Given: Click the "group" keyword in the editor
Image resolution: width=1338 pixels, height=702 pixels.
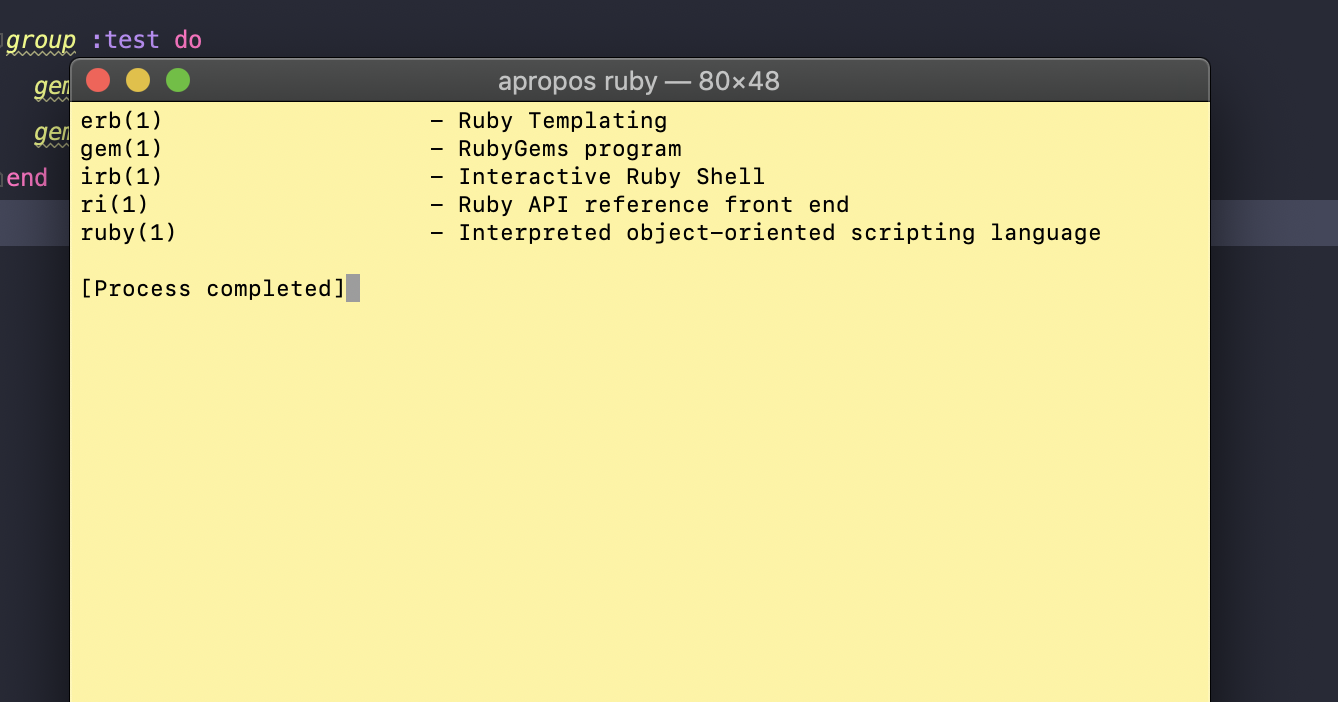Looking at the screenshot, I should pyautogui.click(x=41, y=40).
